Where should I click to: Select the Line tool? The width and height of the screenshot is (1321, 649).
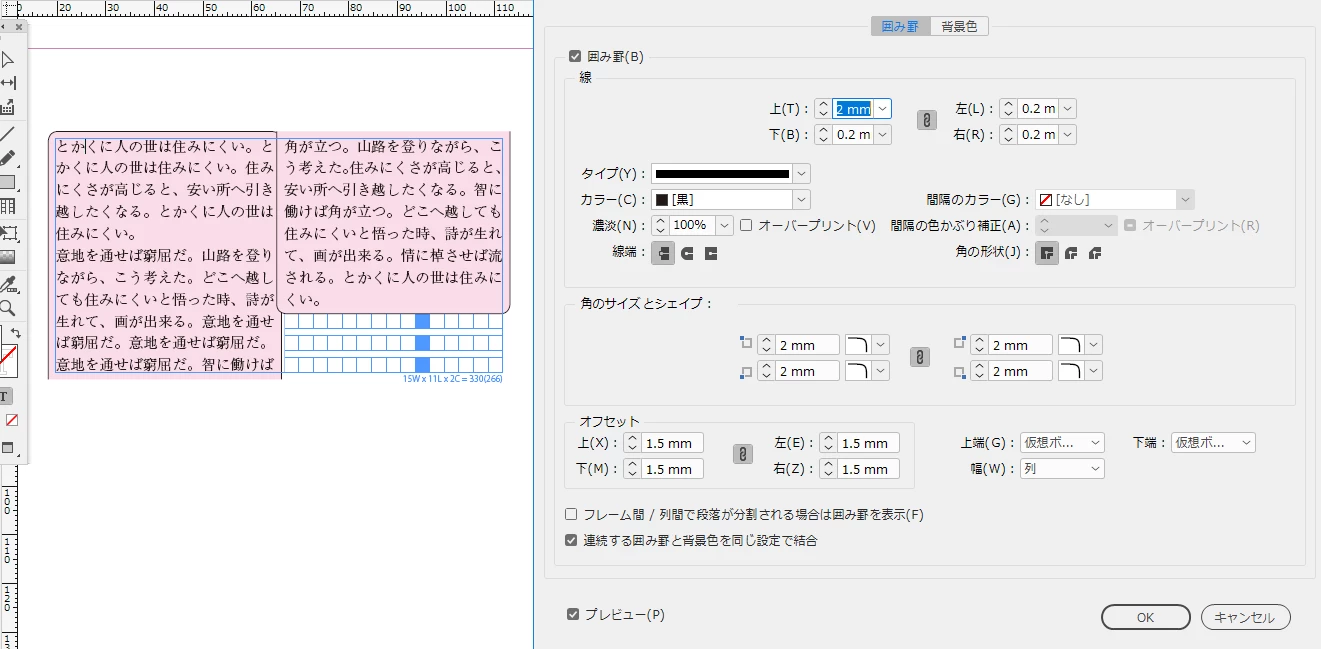click(x=8, y=133)
